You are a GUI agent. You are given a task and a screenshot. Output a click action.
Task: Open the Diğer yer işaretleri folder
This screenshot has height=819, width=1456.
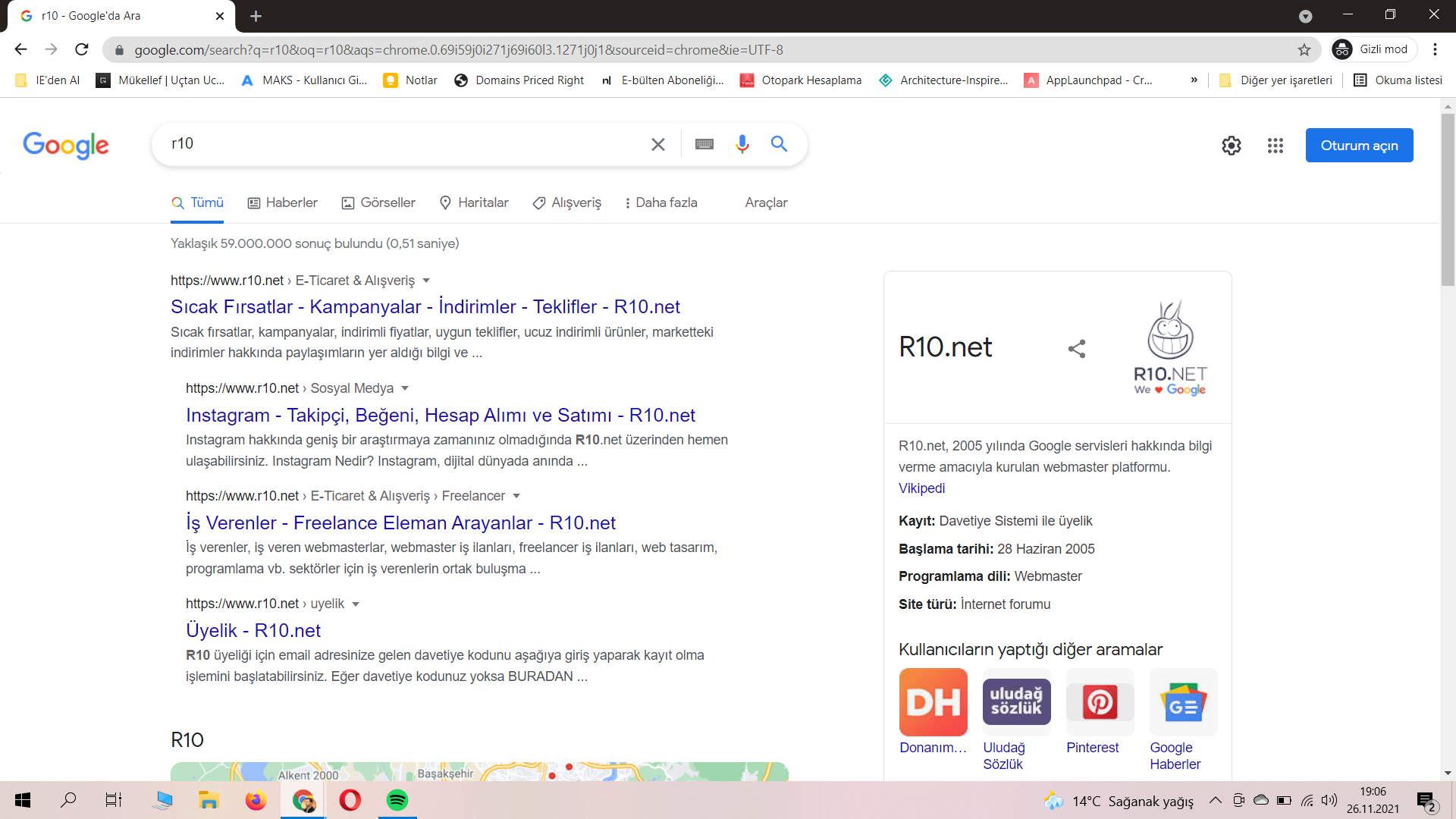point(1276,80)
